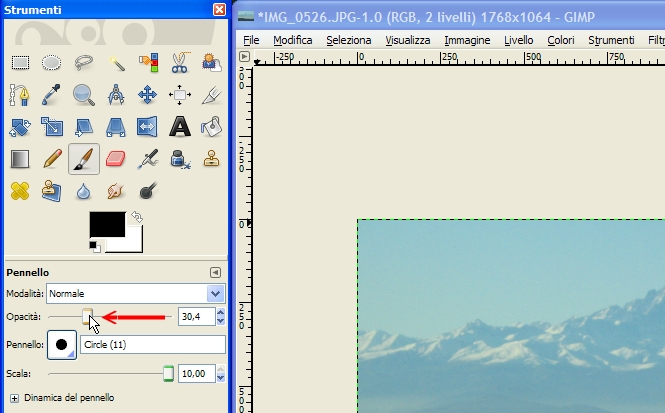Open the Strumenti menu in image window
Image resolution: width=665 pixels, height=413 pixels.
pos(611,40)
